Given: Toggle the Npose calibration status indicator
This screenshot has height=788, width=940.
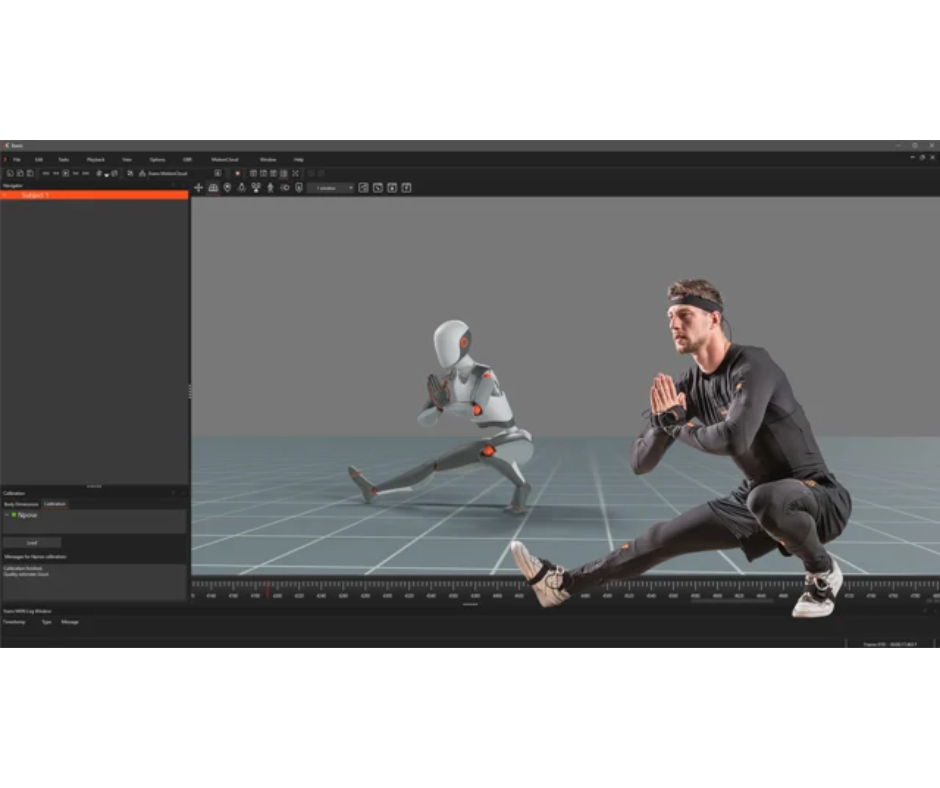Looking at the screenshot, I should click(14, 515).
